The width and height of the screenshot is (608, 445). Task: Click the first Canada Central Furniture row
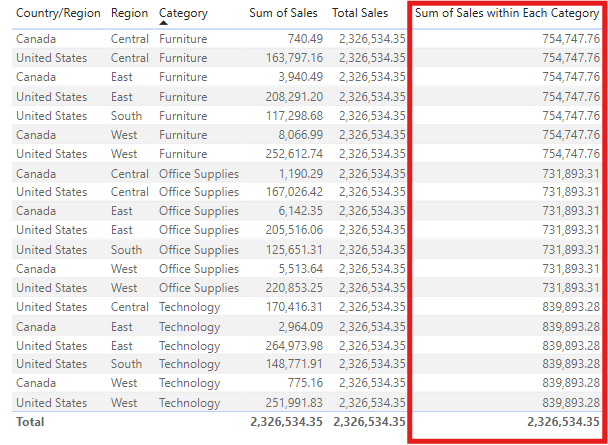coord(308,39)
